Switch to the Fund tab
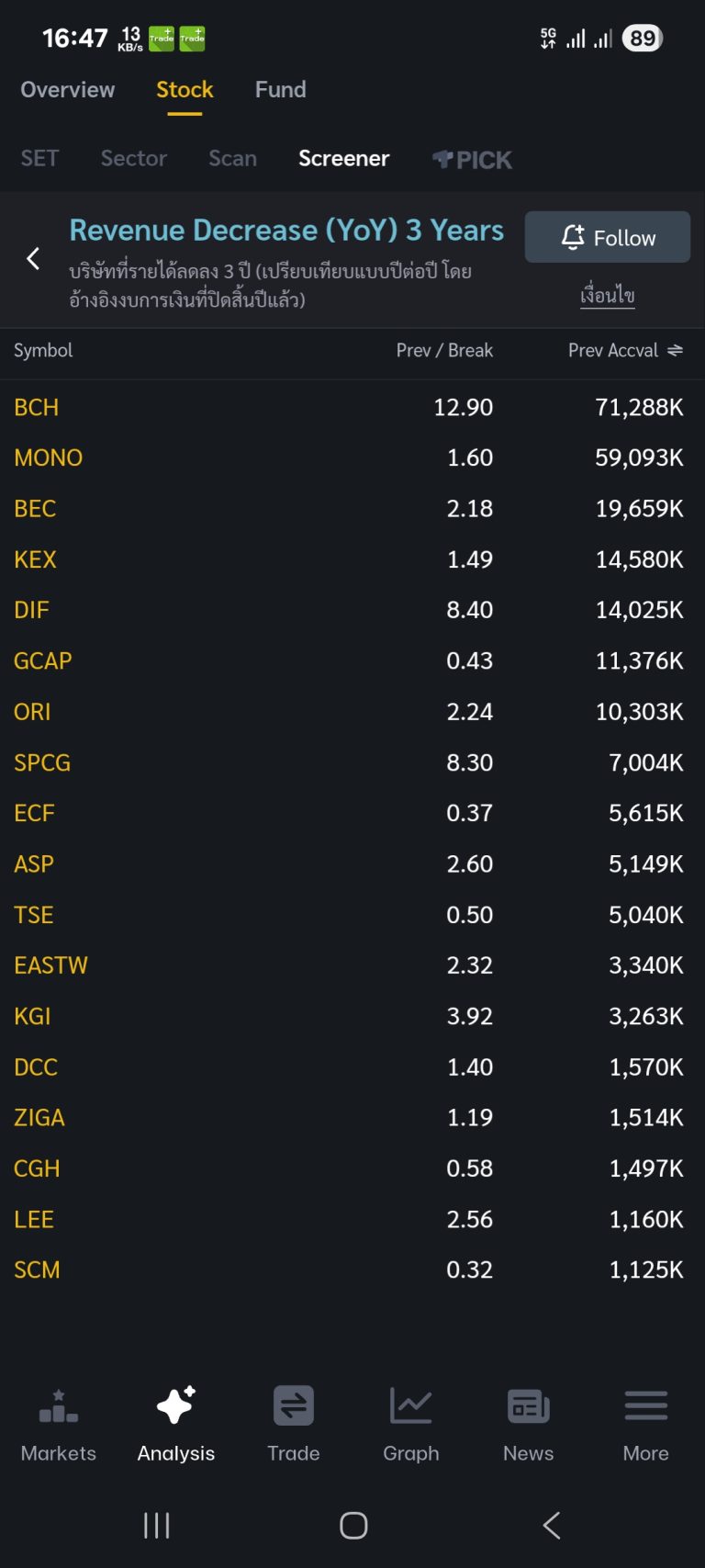 [280, 90]
